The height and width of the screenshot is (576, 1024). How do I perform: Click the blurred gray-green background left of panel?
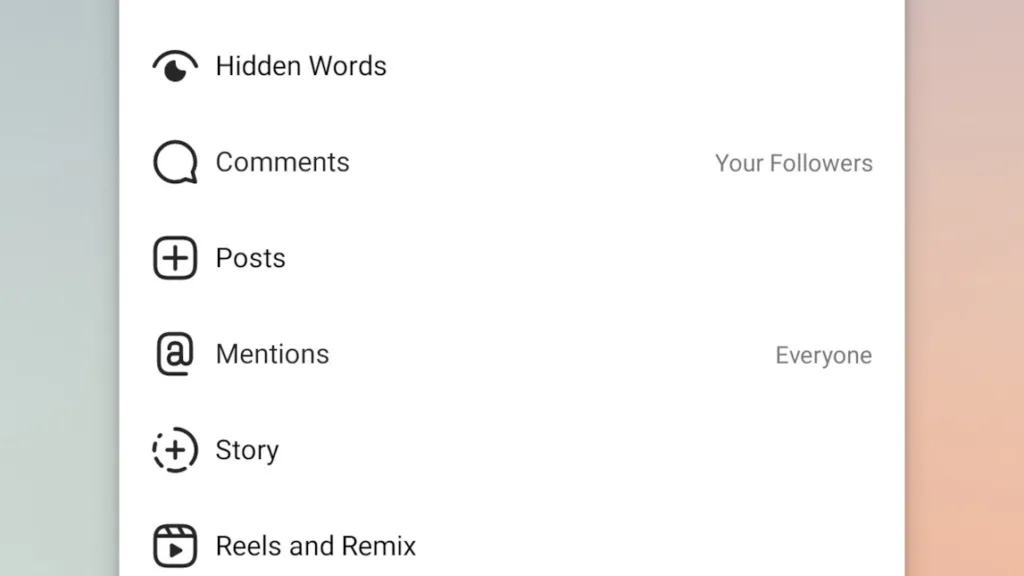(x=59, y=288)
